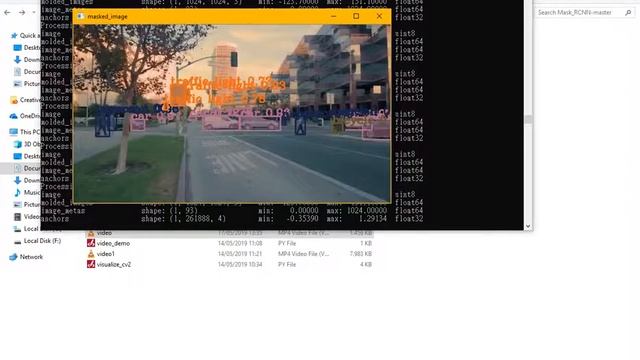Select the video MP4 file icon
640x360 pixels.
click(x=91, y=233)
